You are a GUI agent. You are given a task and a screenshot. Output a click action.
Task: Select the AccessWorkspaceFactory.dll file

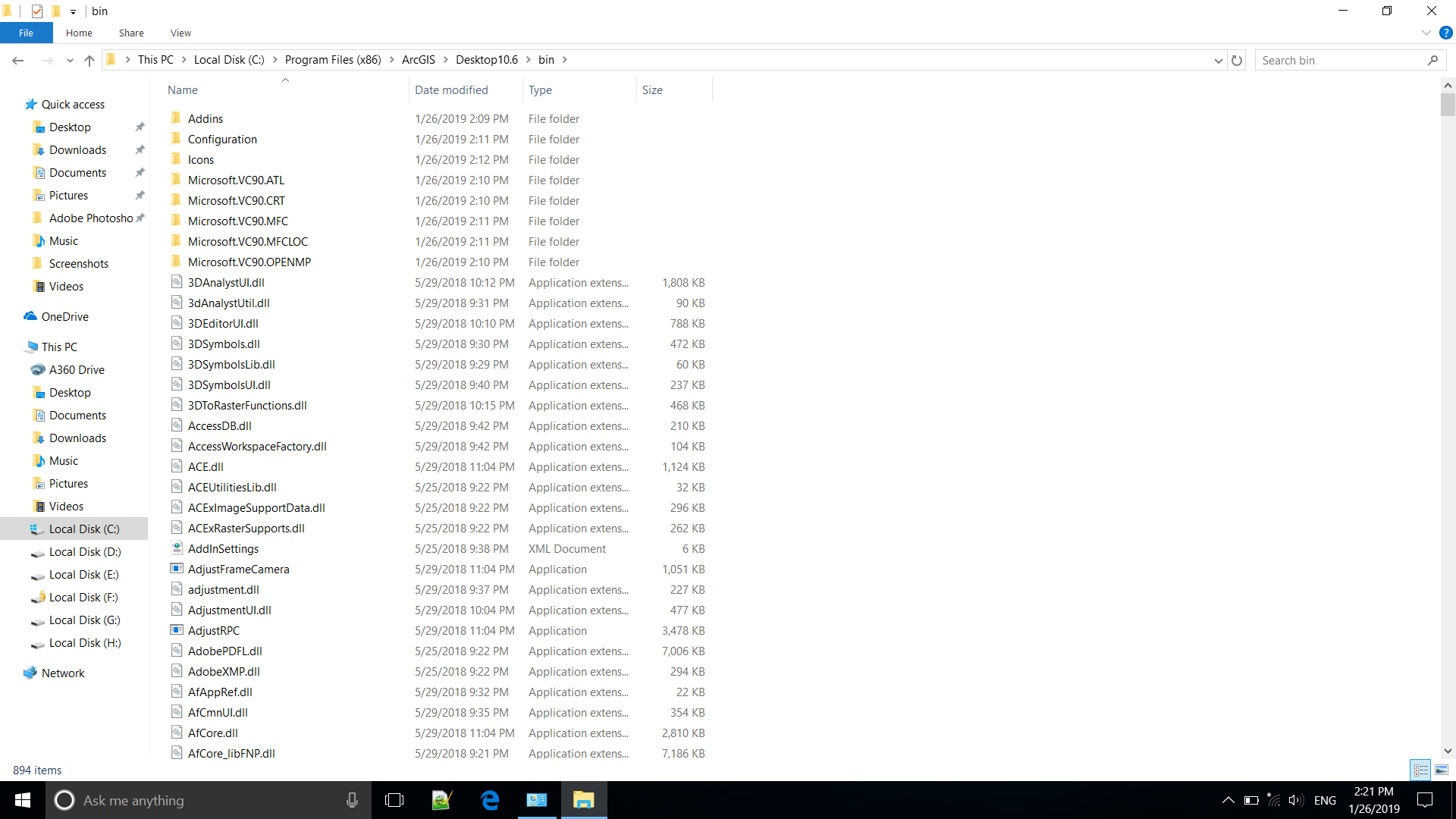256,446
